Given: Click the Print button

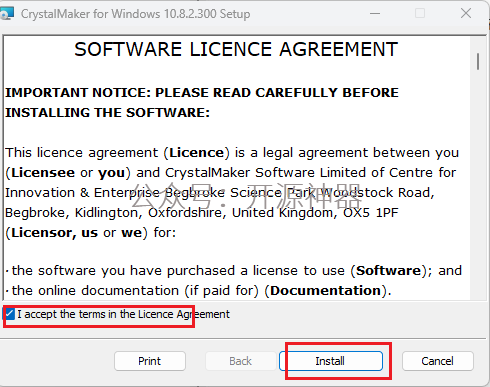Looking at the screenshot, I should click(x=150, y=361).
